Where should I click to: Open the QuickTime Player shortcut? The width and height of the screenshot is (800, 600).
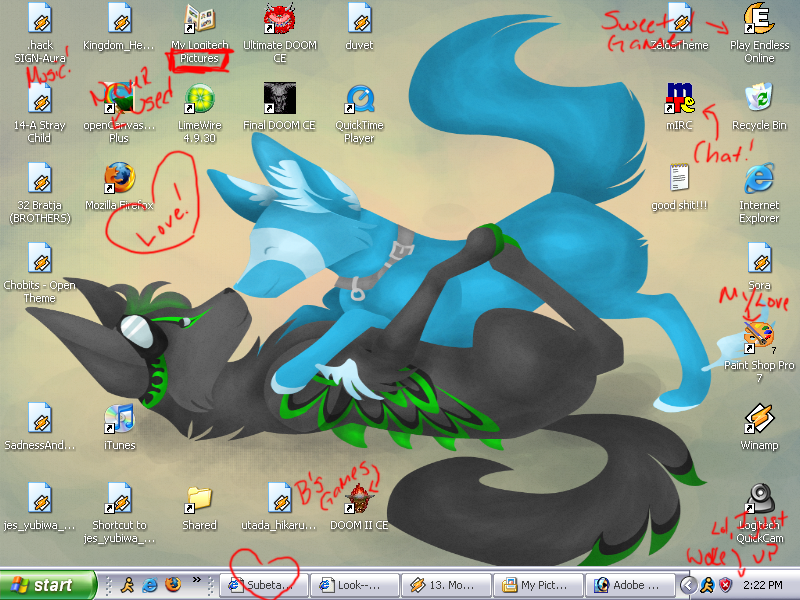click(360, 98)
